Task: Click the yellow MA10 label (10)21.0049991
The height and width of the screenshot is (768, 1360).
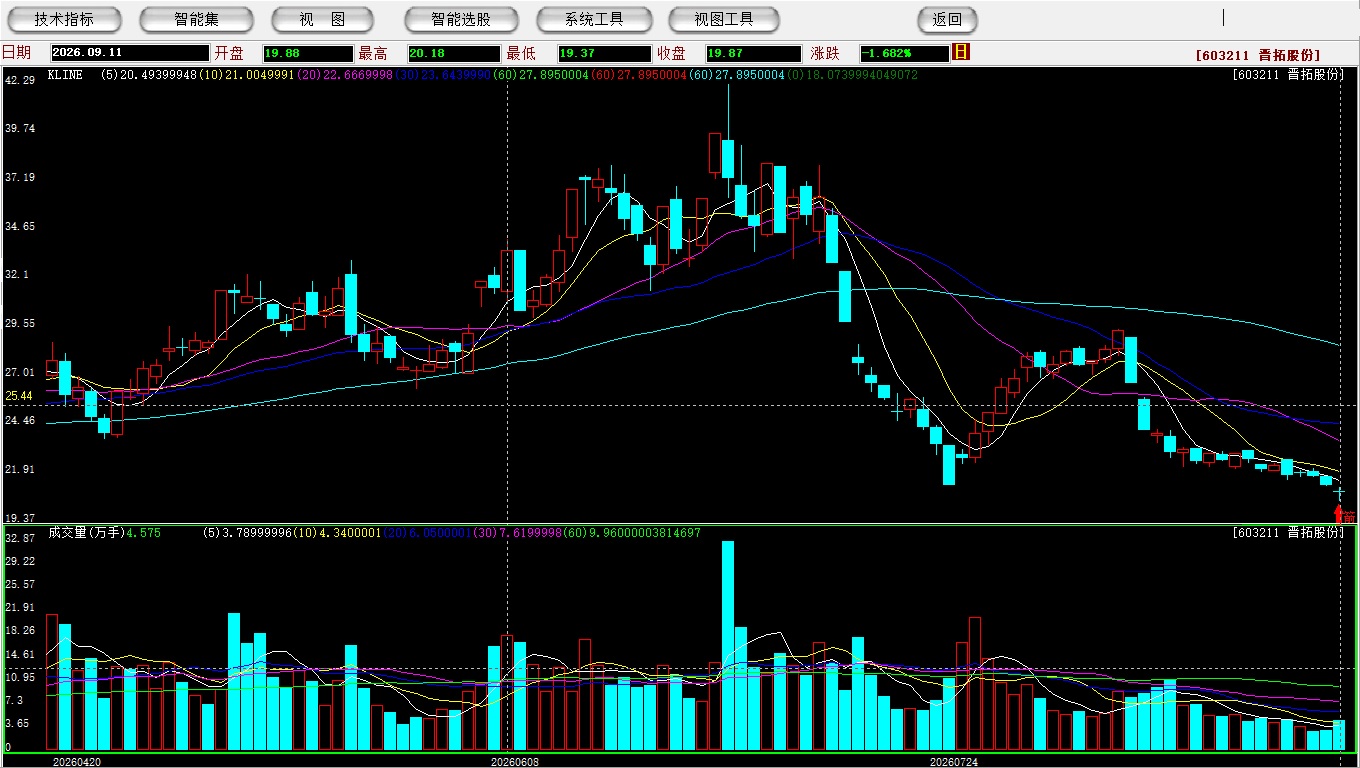Action: pyautogui.click(x=247, y=75)
